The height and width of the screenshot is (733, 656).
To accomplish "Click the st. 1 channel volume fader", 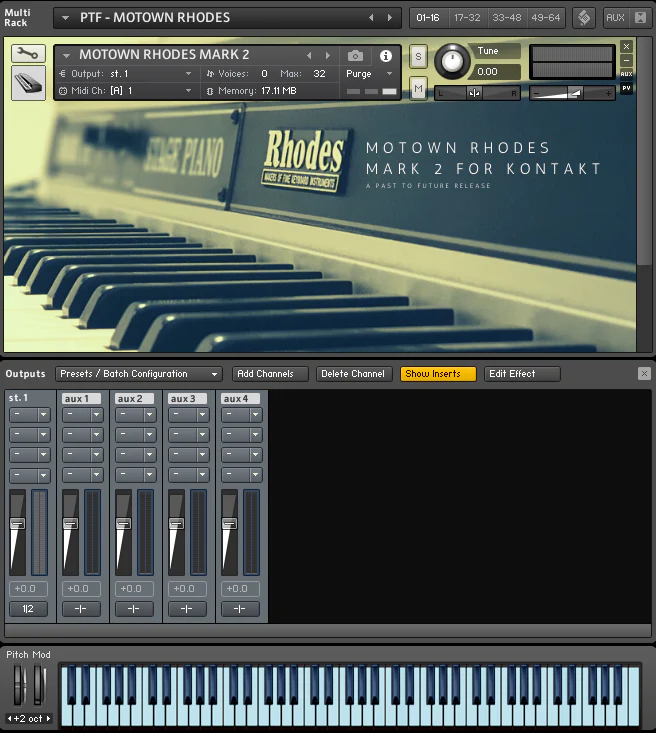I will tap(18, 524).
